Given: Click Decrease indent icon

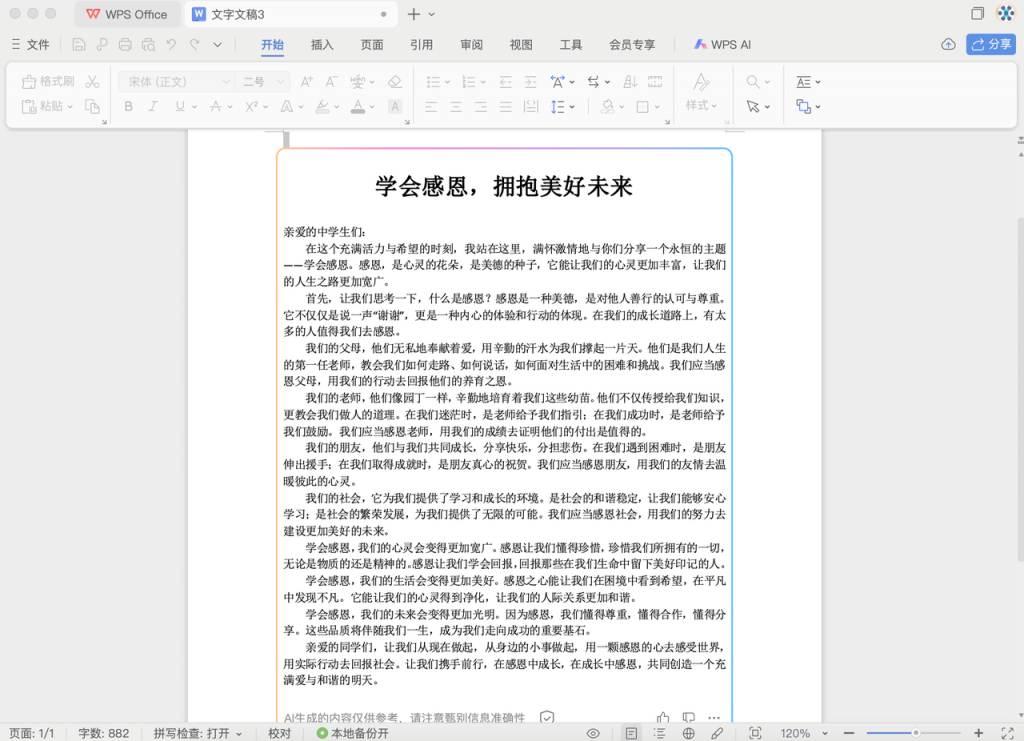Looking at the screenshot, I should pos(505,82).
